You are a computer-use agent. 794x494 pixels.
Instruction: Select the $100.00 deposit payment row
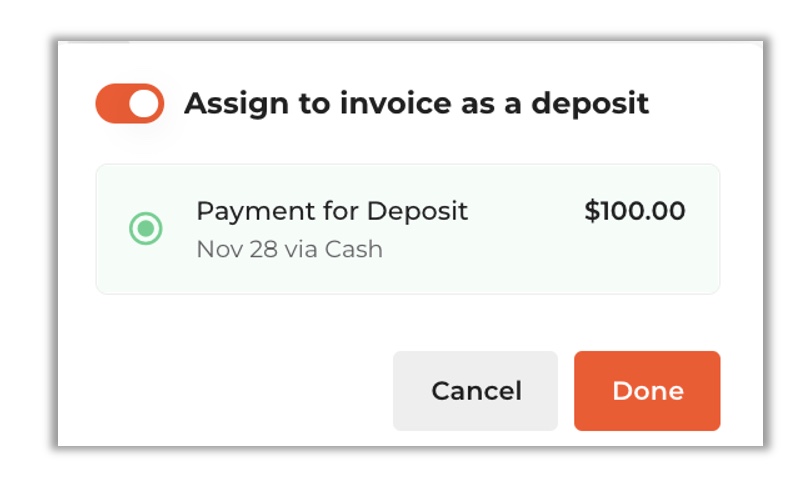coord(408,229)
